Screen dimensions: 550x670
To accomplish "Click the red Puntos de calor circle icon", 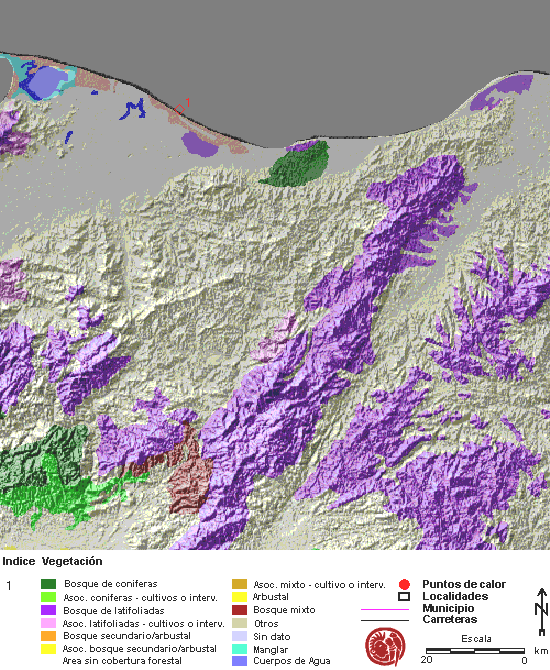I will click(x=404, y=584).
